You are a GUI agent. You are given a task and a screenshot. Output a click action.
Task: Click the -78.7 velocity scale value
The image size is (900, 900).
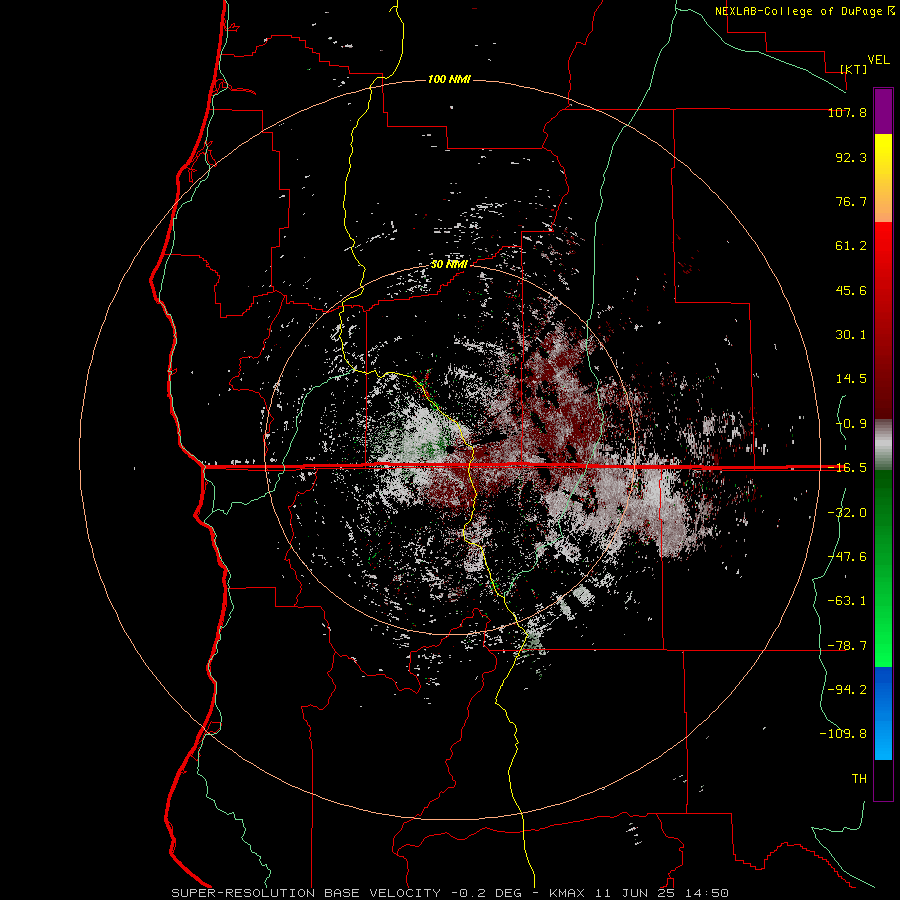[x=847, y=646]
